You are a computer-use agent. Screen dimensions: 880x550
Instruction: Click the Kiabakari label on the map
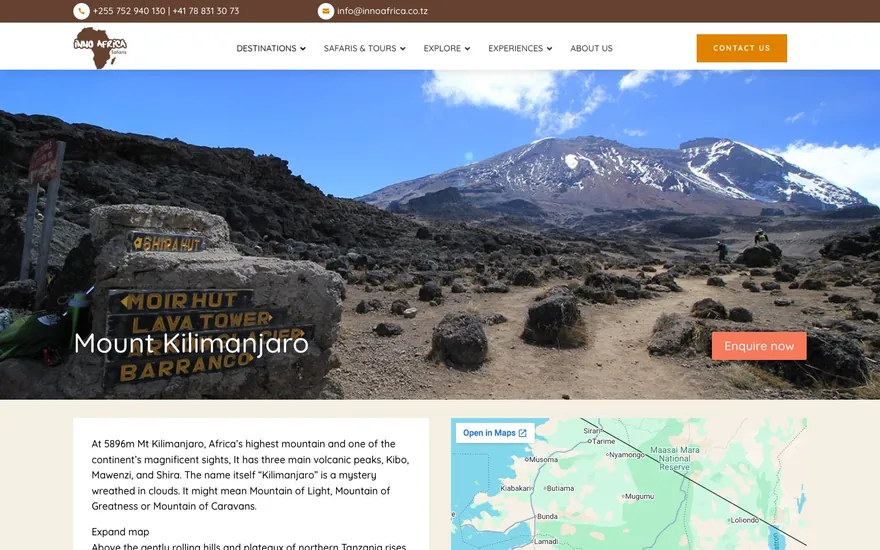coord(515,488)
